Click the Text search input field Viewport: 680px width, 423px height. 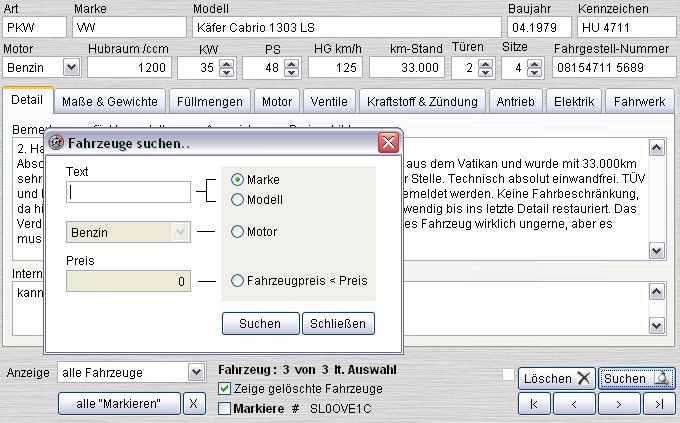click(128, 192)
